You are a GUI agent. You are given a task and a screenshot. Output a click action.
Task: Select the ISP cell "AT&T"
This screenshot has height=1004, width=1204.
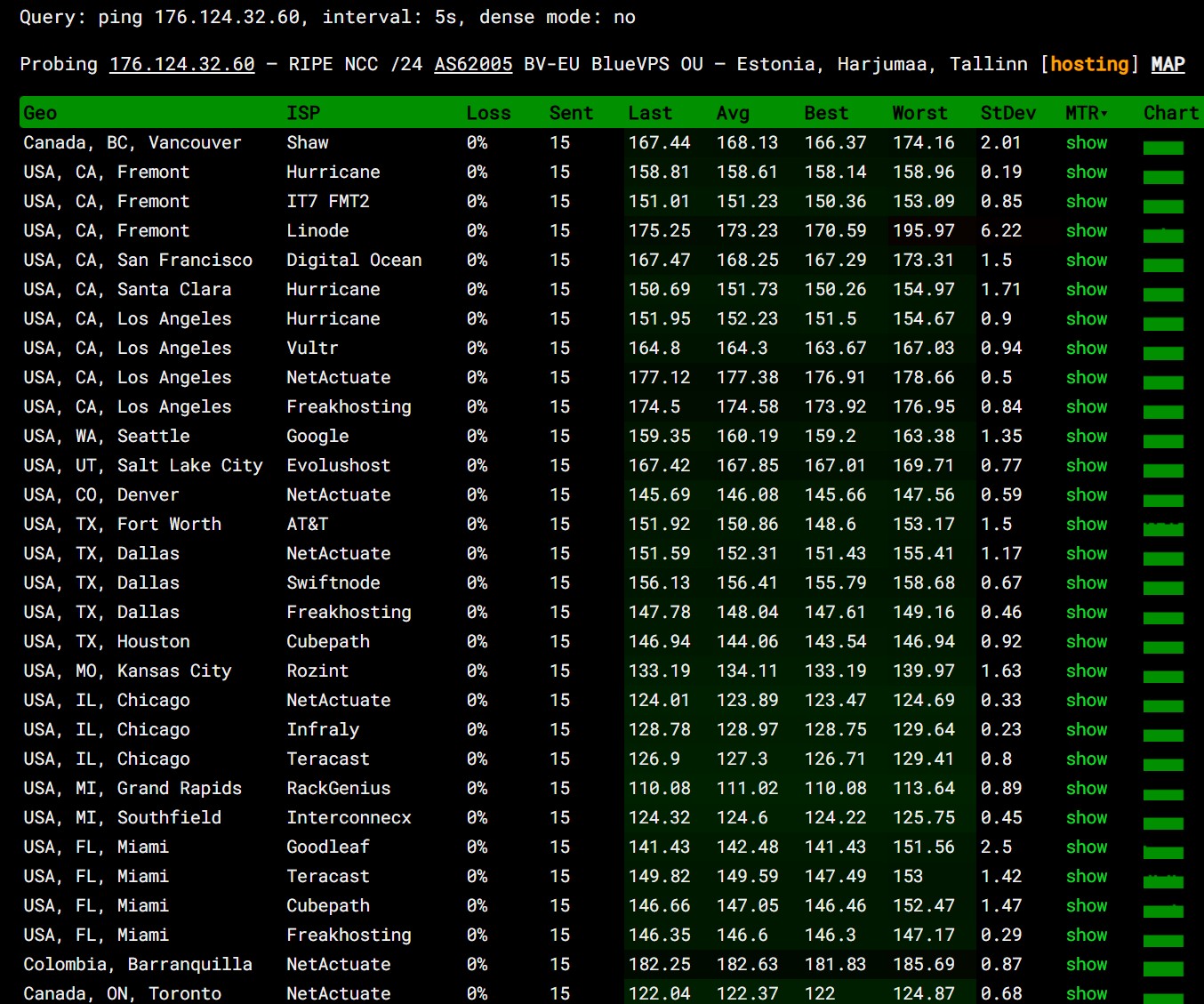point(308,524)
